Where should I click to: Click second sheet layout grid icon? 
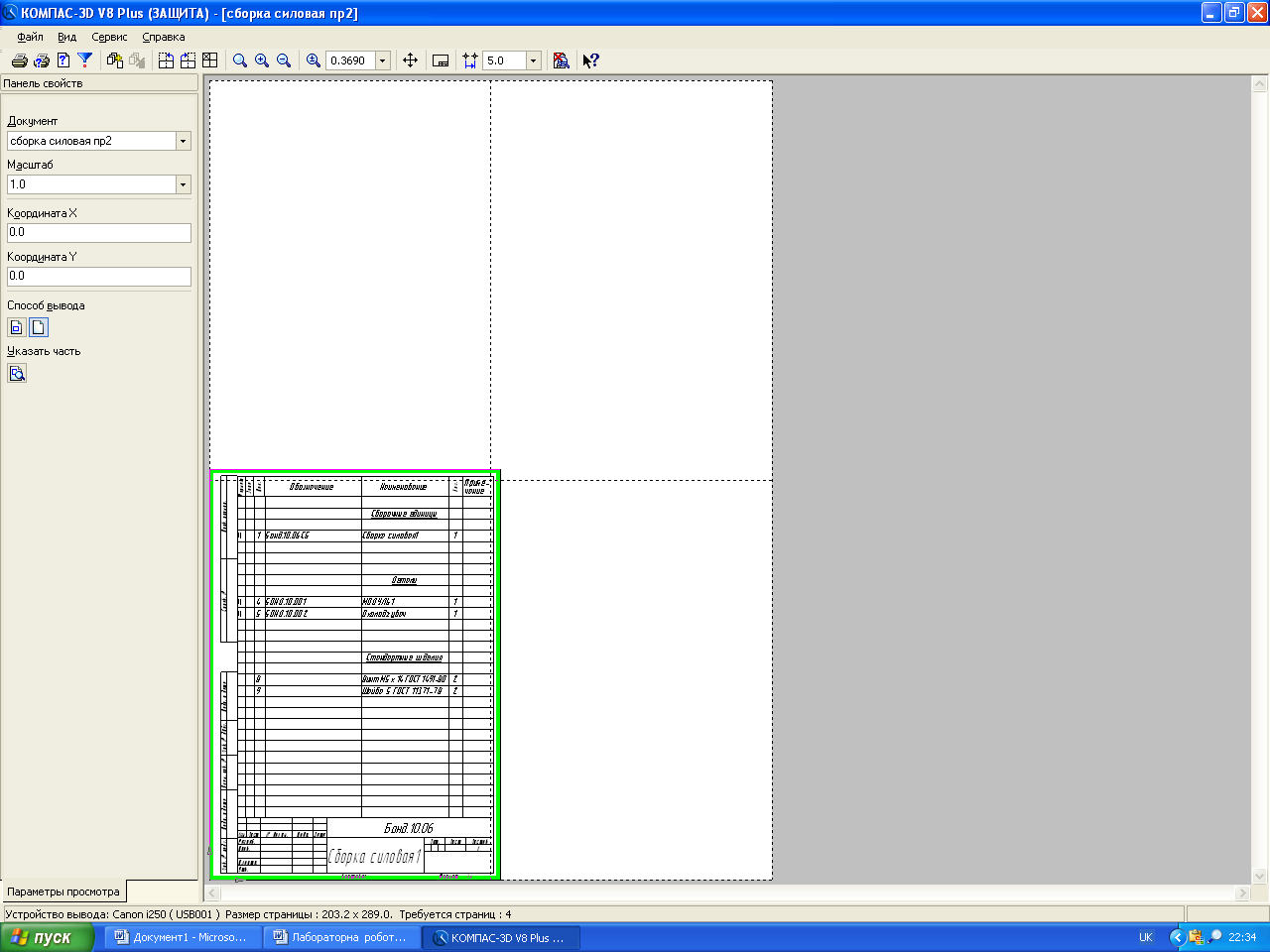click(188, 60)
